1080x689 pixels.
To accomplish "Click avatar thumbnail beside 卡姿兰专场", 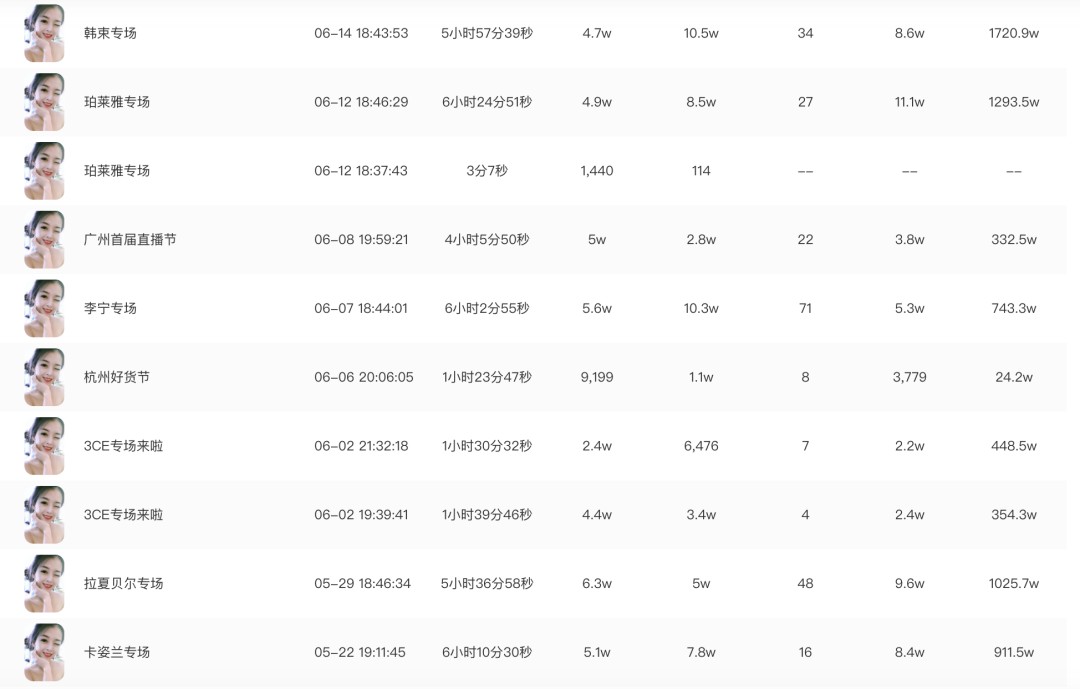I will [44, 652].
